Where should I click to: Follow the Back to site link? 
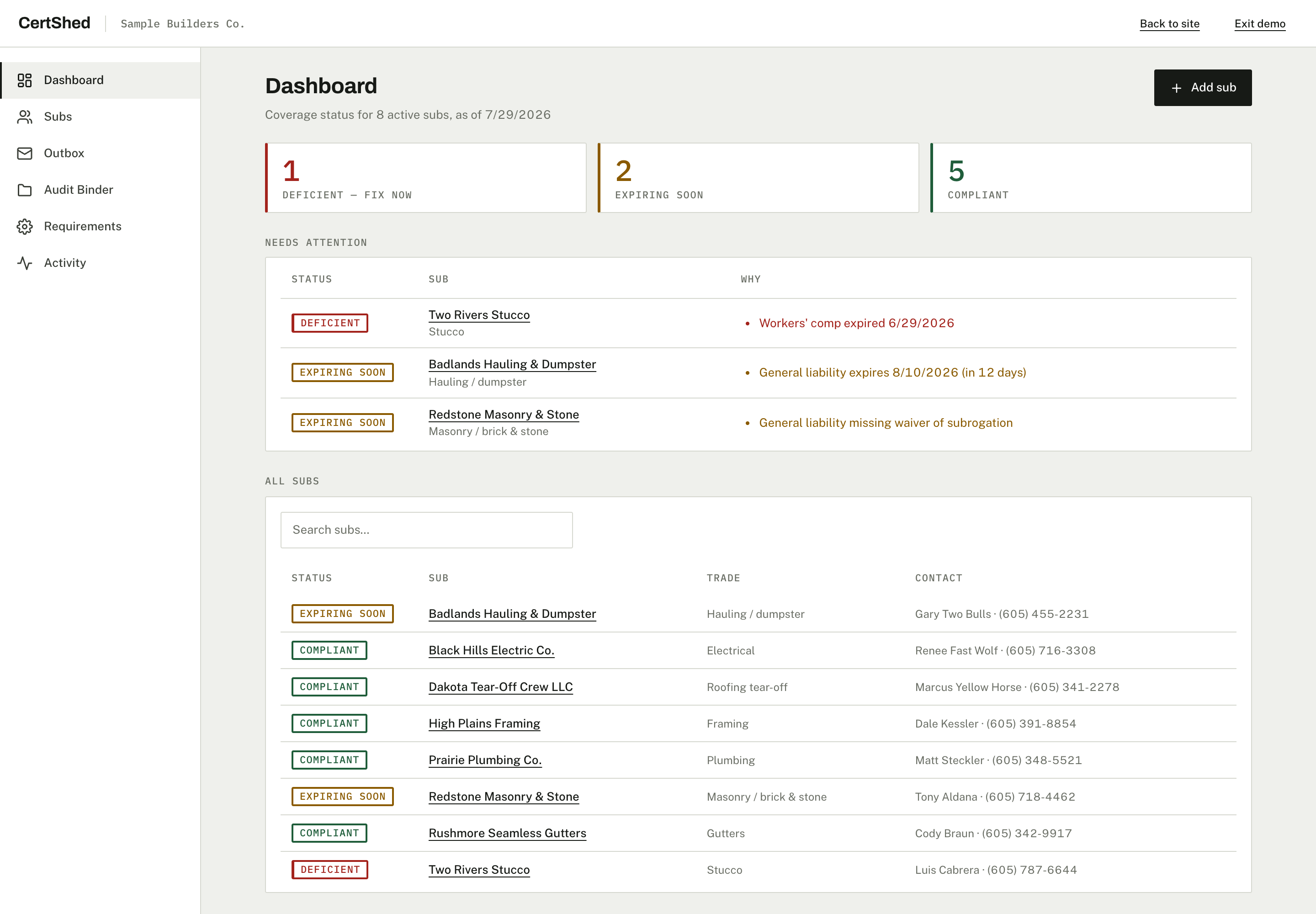click(x=1169, y=23)
